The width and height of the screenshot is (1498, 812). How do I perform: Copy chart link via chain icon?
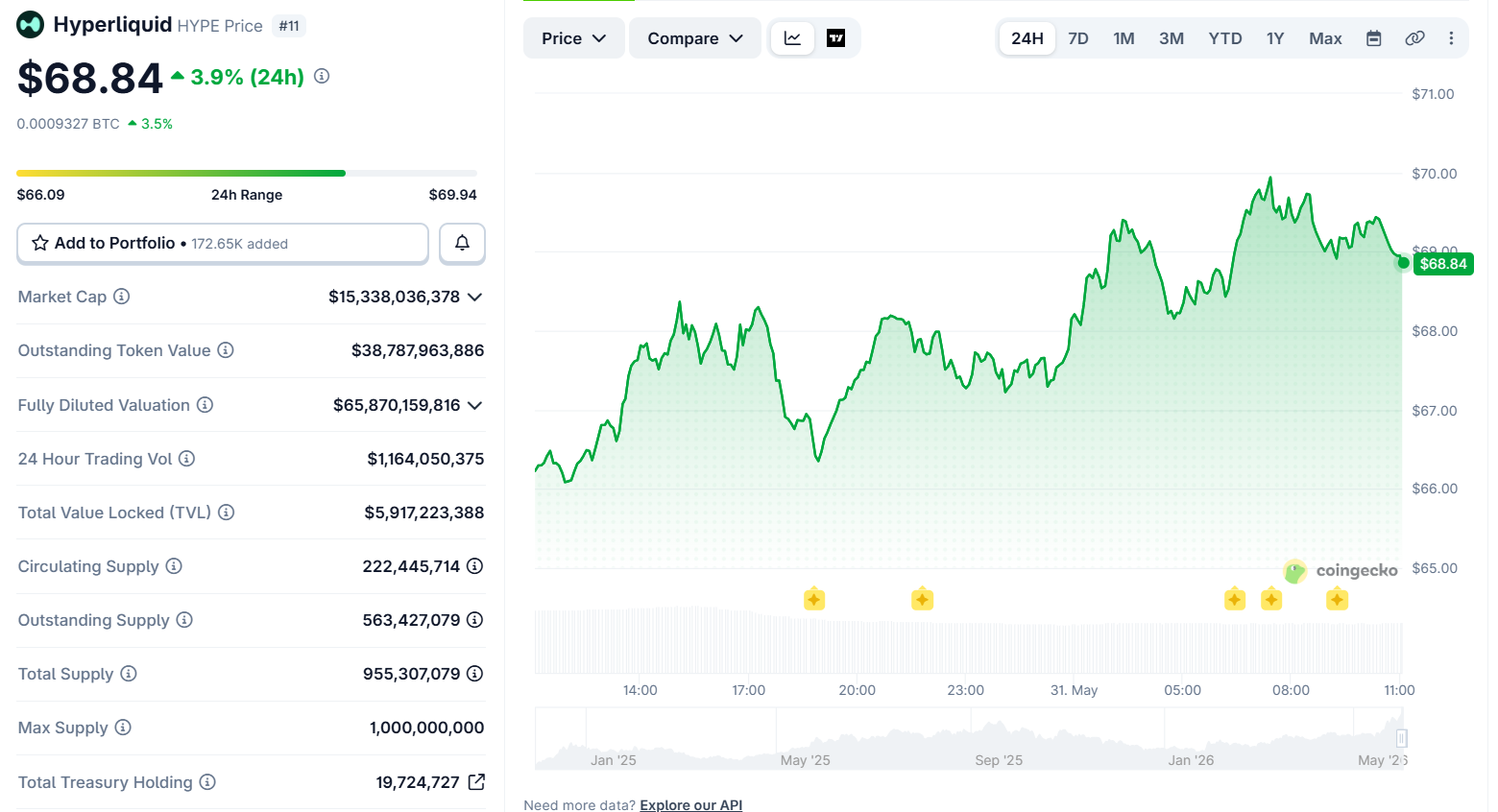coord(1414,38)
